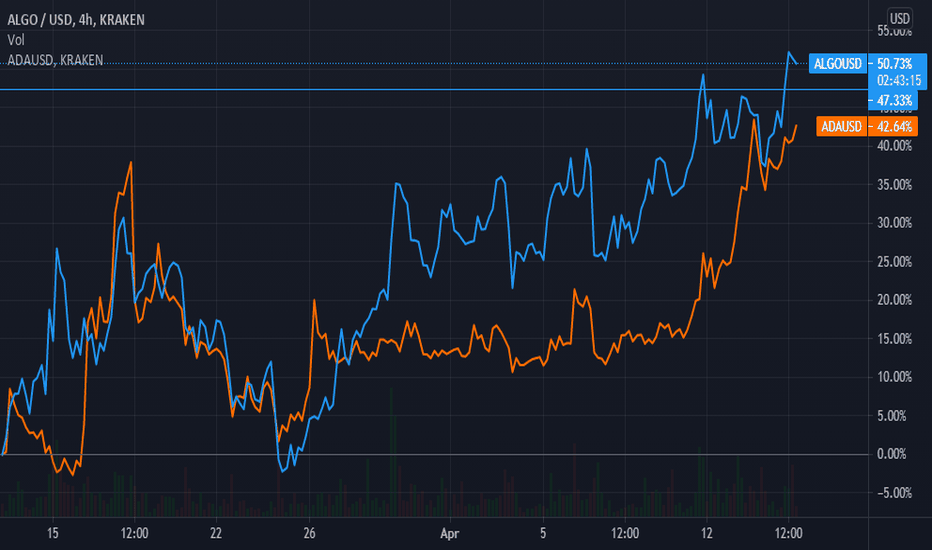Viewport: 932px width, 550px height.
Task: Click the 20.00% axis label
Action: point(894,300)
